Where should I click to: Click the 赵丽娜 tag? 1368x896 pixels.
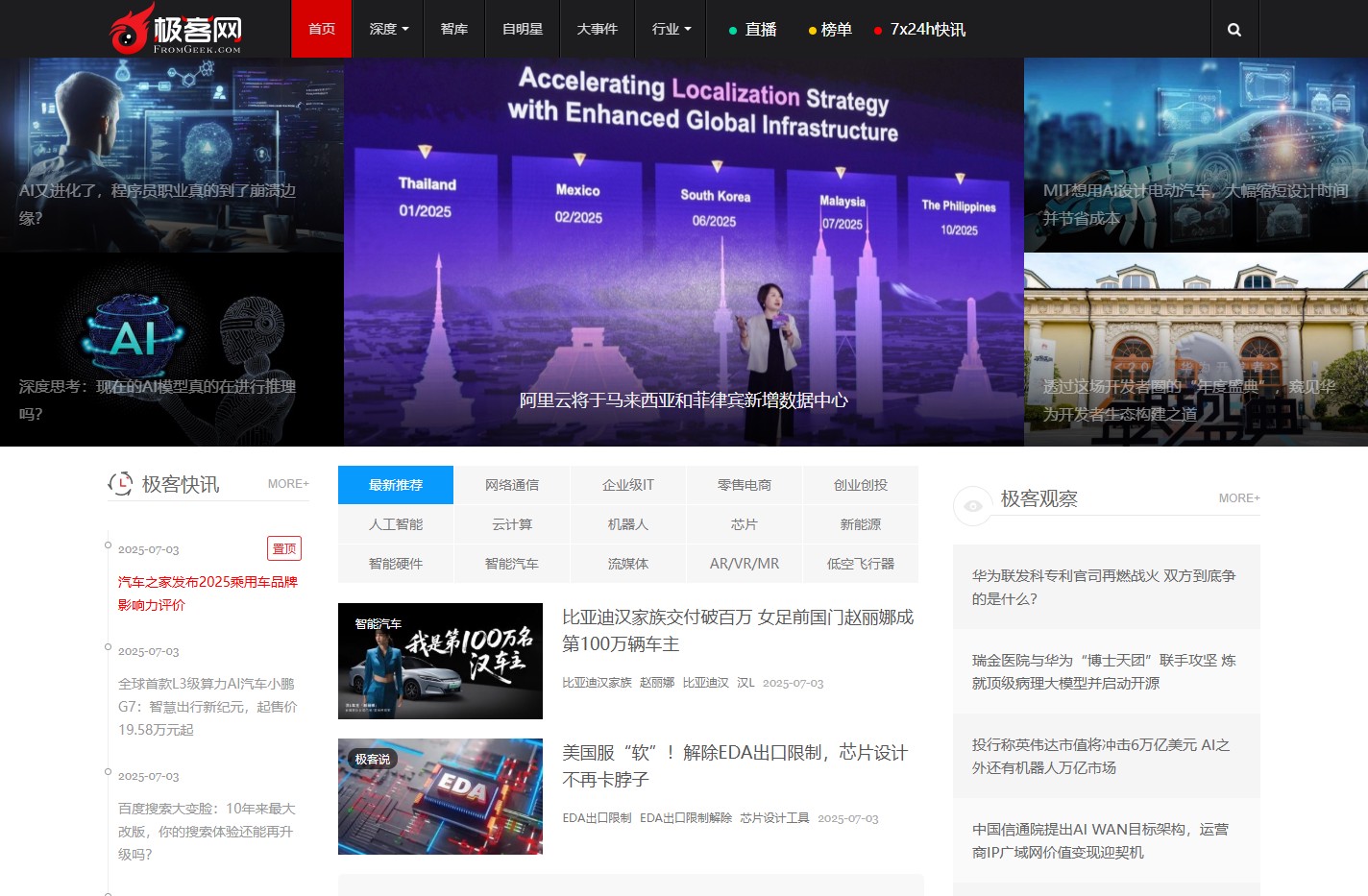coord(657,683)
